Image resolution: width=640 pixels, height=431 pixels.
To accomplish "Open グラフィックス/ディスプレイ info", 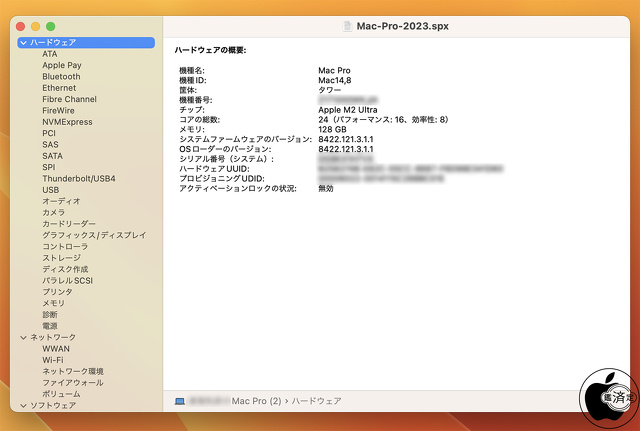I will point(94,235).
